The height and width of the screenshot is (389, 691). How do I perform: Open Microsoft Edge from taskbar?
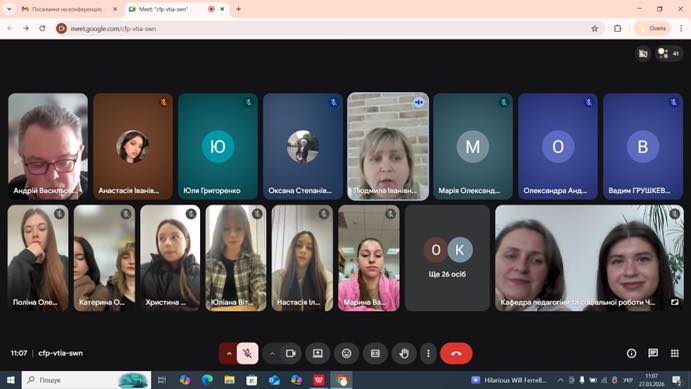(207, 380)
